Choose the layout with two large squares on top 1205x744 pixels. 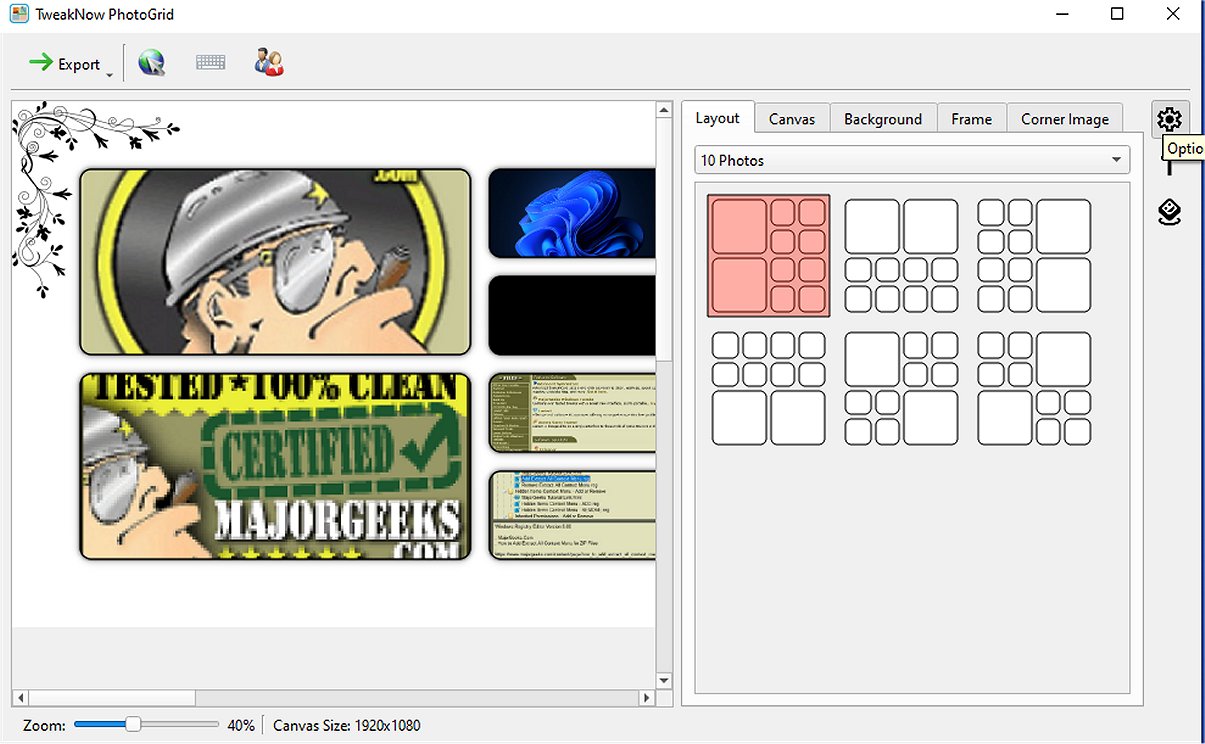pos(901,256)
